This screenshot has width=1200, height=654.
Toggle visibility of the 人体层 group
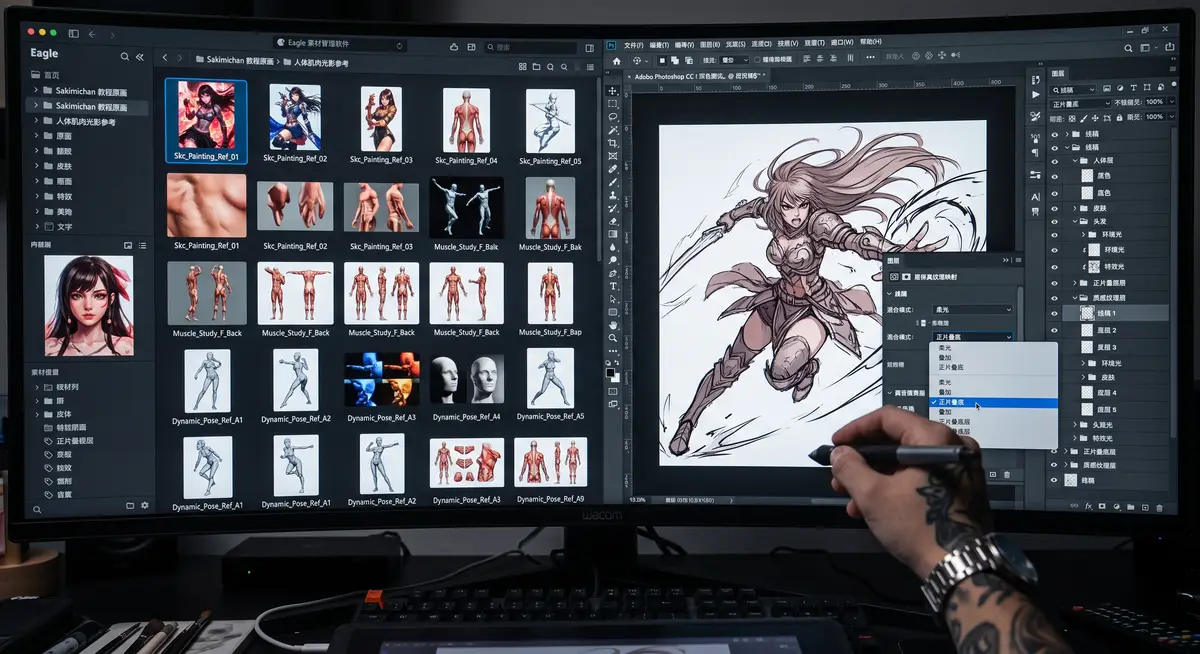(1054, 161)
